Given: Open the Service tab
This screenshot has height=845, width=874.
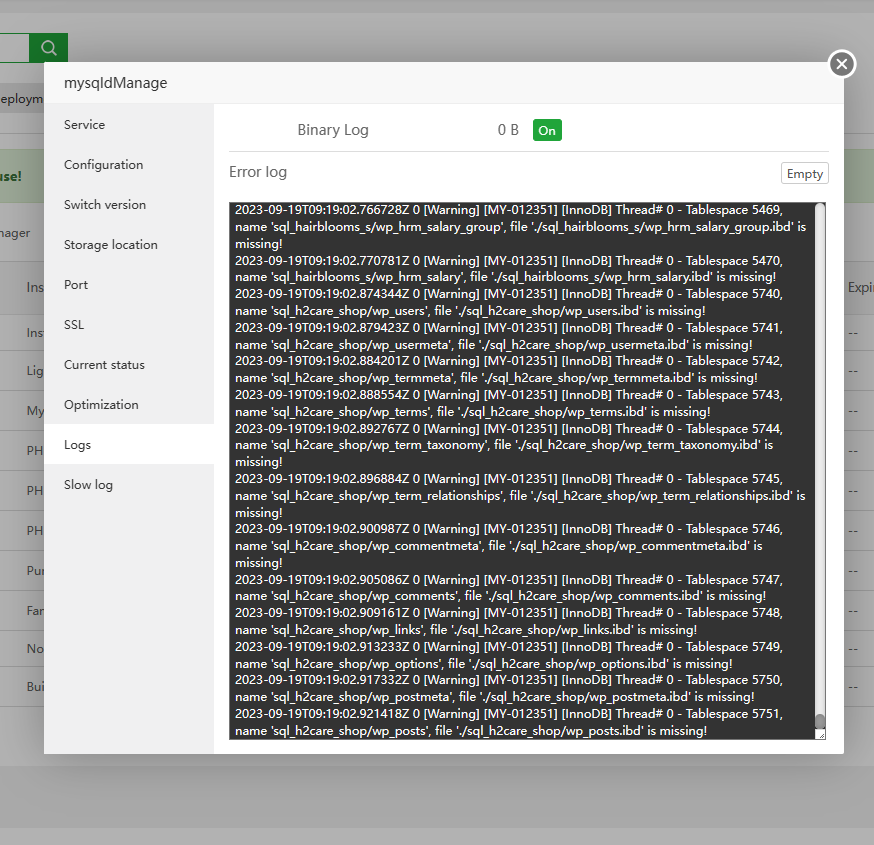Looking at the screenshot, I should click(x=85, y=125).
